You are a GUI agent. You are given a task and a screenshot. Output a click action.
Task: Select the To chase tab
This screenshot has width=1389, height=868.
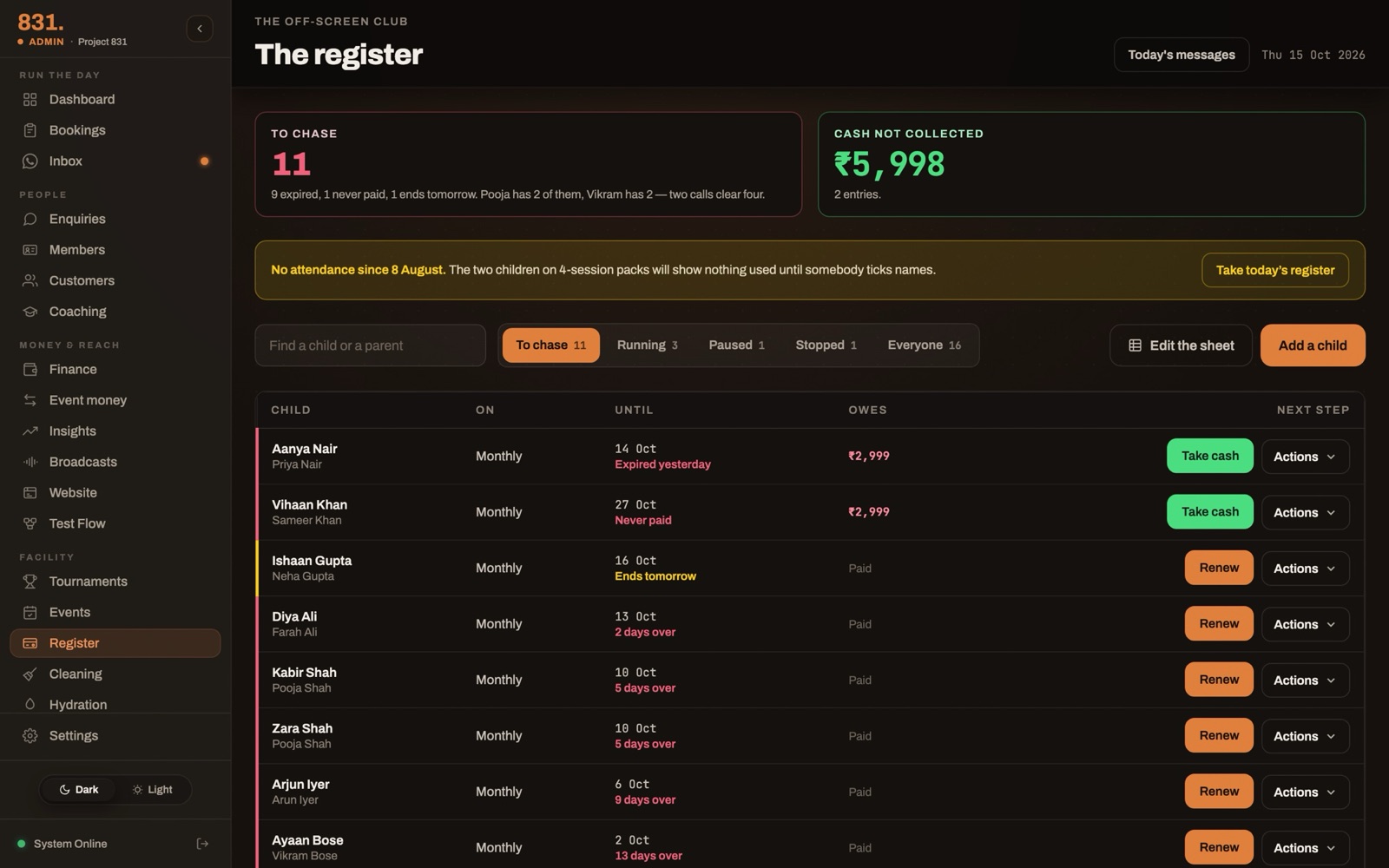pyautogui.click(x=551, y=345)
